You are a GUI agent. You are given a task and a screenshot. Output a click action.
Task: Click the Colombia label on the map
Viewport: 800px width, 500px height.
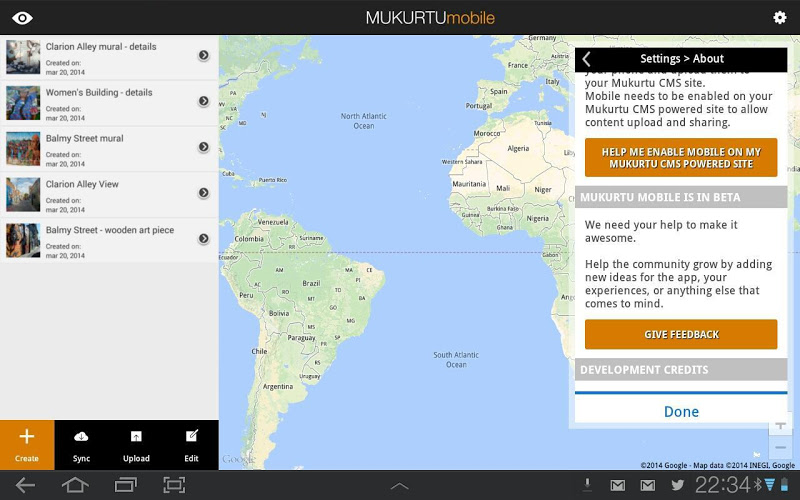[249, 239]
